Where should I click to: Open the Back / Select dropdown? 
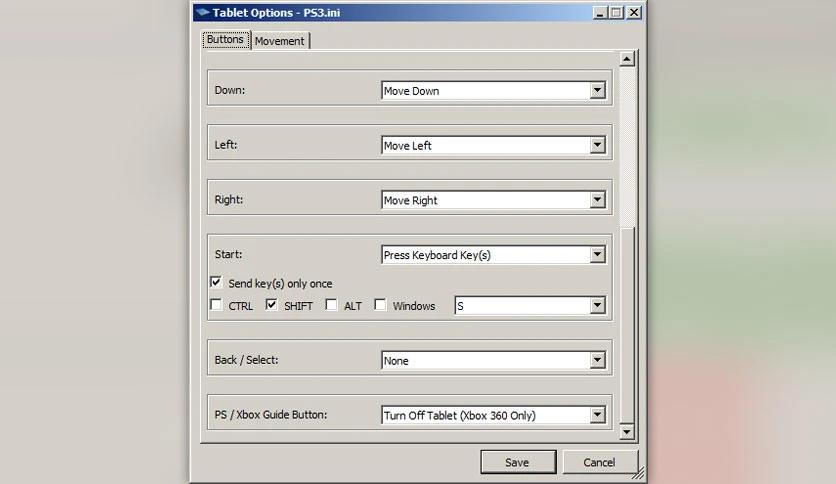pyautogui.click(x=494, y=360)
